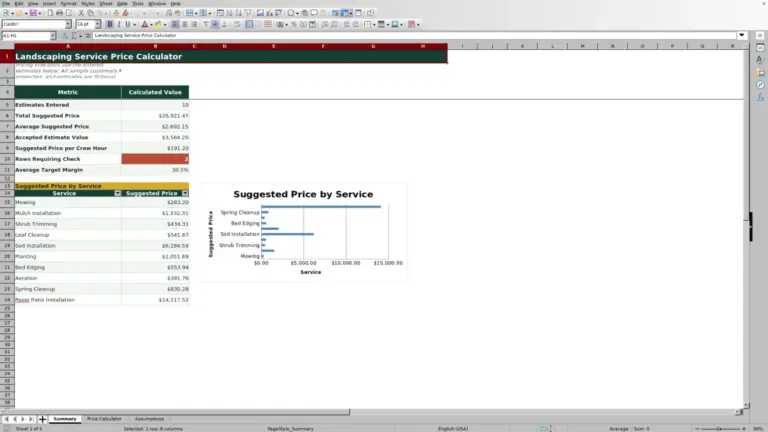The height and width of the screenshot is (432, 768).
Task: Open the Insert menu
Action: coord(49,3)
